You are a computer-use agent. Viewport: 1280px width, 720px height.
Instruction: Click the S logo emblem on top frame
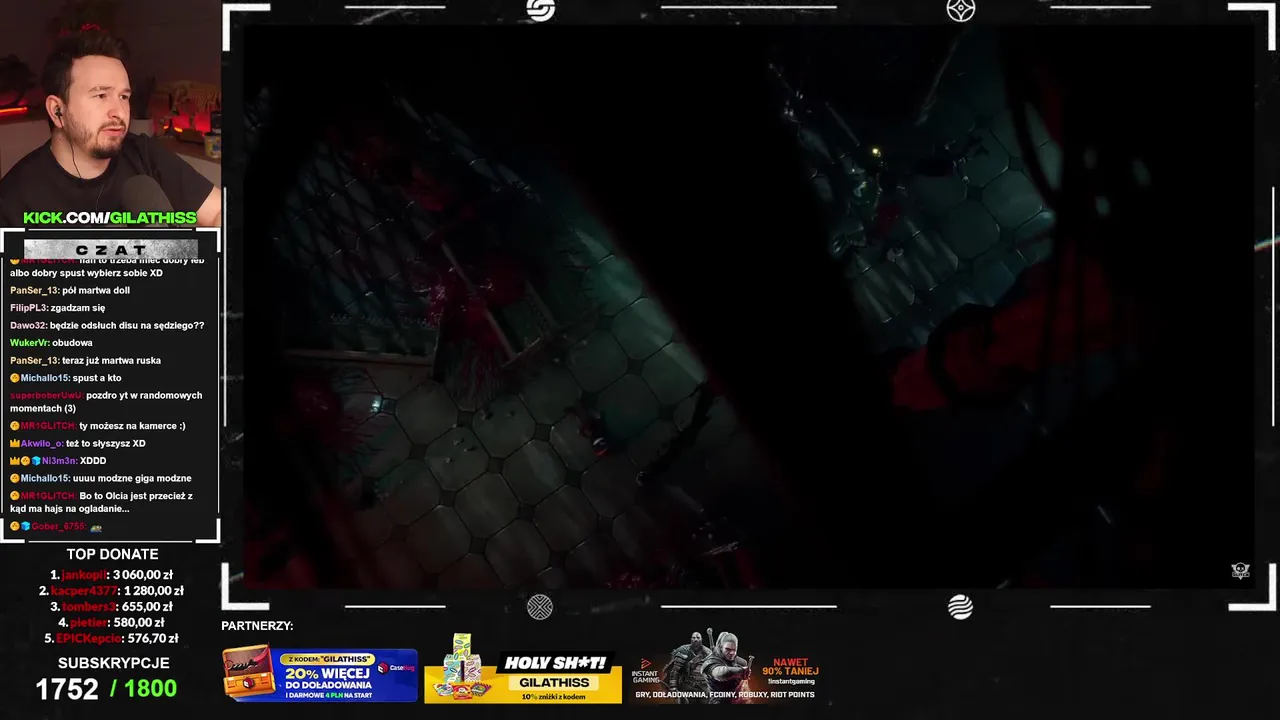coord(540,10)
